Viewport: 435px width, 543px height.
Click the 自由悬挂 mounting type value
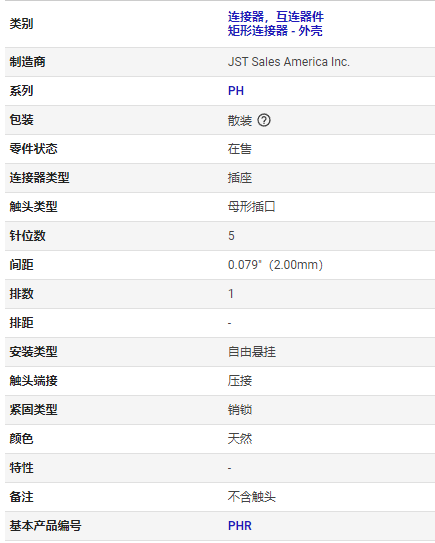pyautogui.click(x=251, y=352)
